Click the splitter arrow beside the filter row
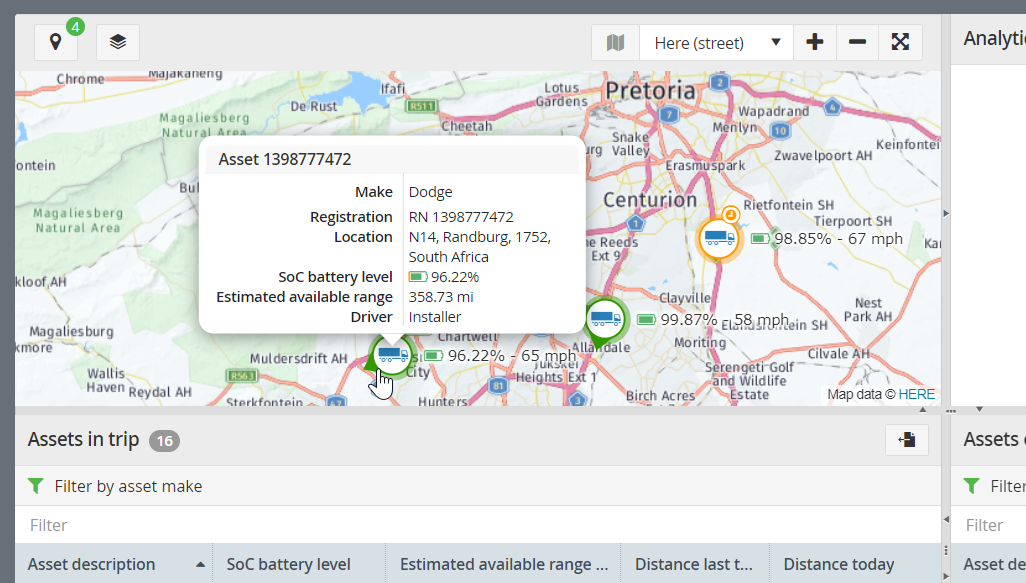The height and width of the screenshot is (583, 1026). point(946,520)
